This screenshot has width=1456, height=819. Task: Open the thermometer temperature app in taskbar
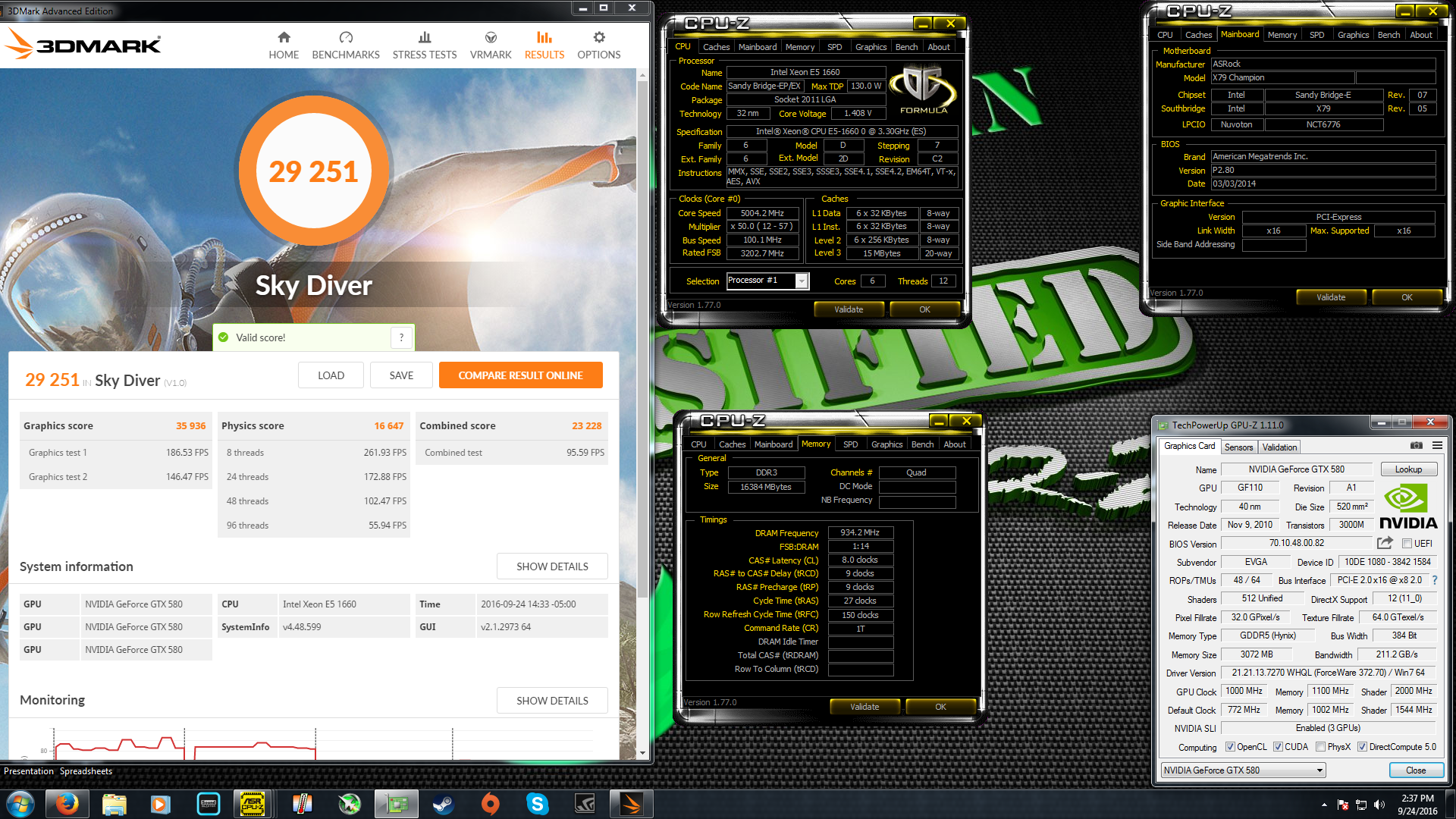(302, 804)
